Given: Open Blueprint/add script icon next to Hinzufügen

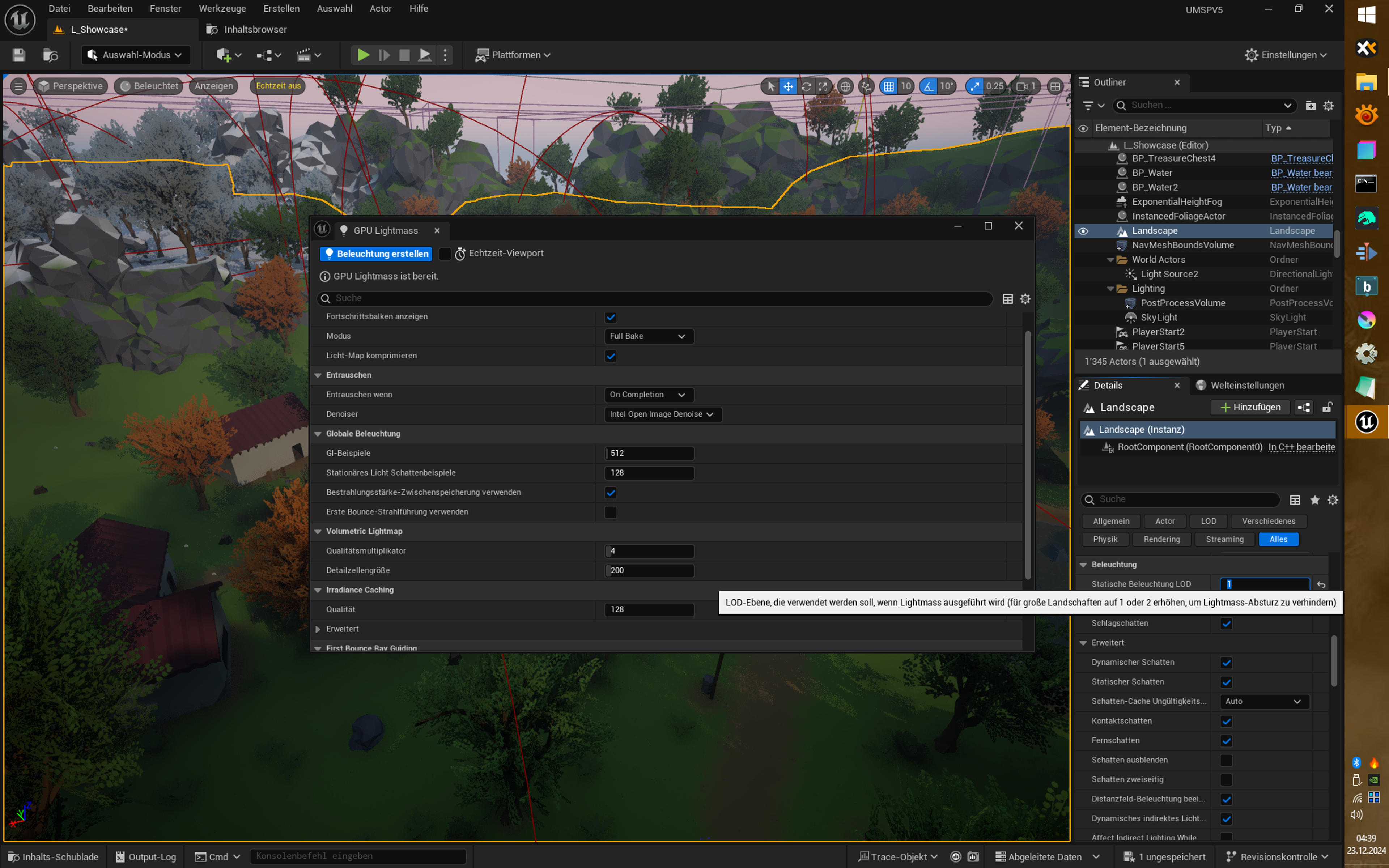Looking at the screenshot, I should click(1304, 408).
